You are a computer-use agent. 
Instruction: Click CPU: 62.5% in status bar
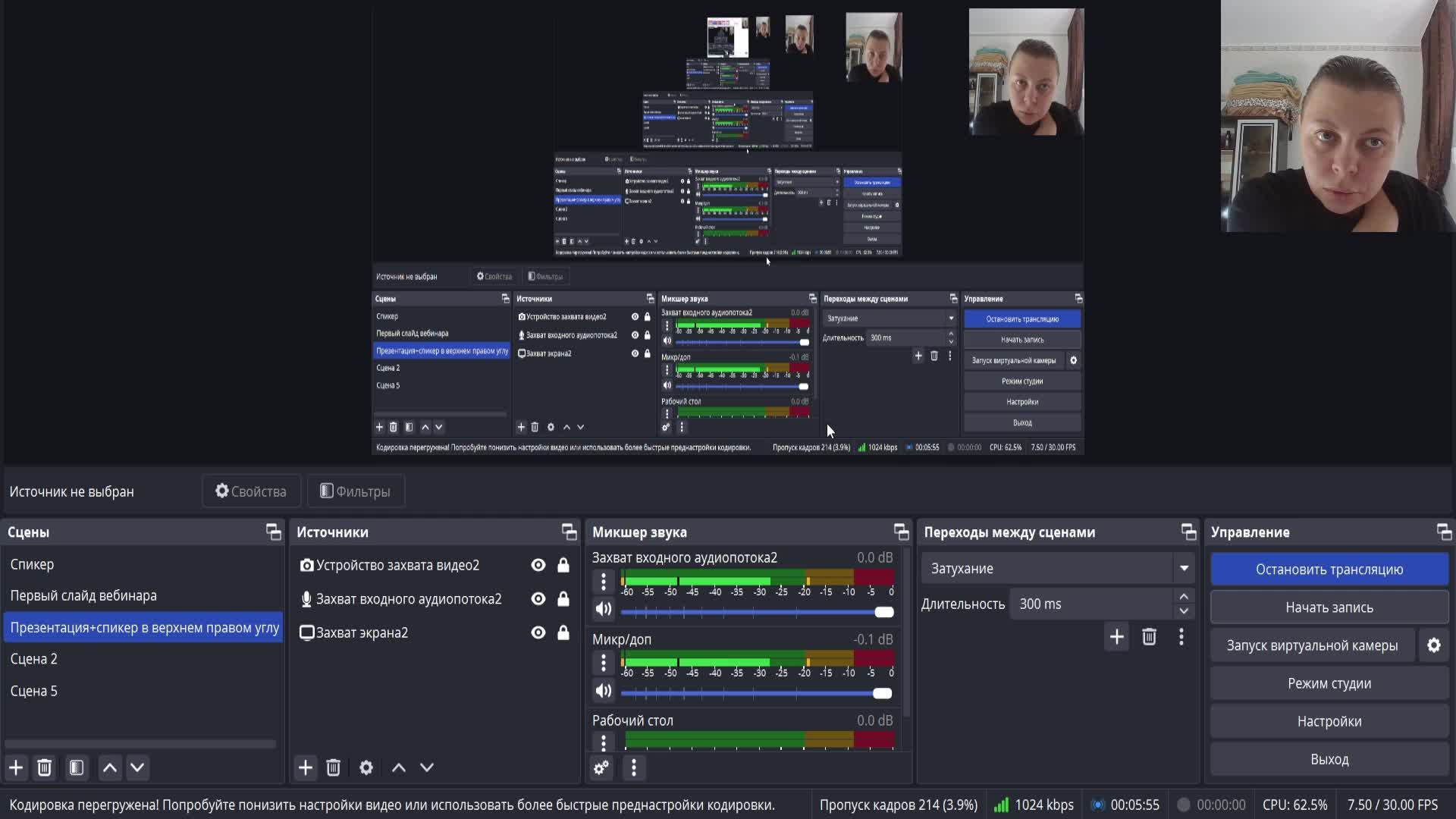coord(1294,805)
